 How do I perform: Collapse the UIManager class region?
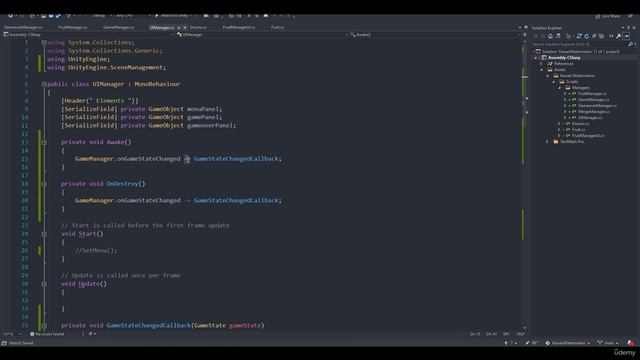click(x=44, y=84)
